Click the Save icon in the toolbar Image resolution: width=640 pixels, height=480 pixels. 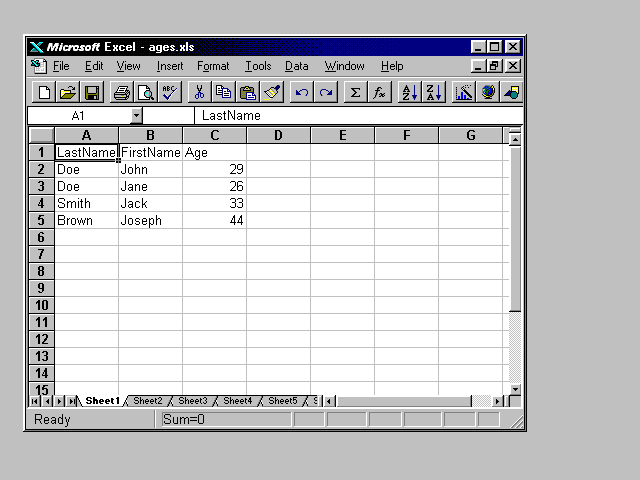[x=92, y=93]
